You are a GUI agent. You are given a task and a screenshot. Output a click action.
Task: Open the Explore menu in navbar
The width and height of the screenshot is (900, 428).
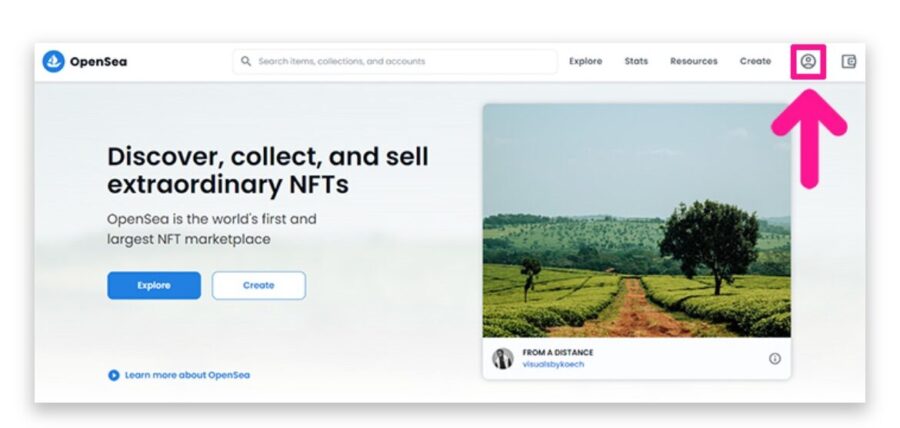click(x=585, y=61)
